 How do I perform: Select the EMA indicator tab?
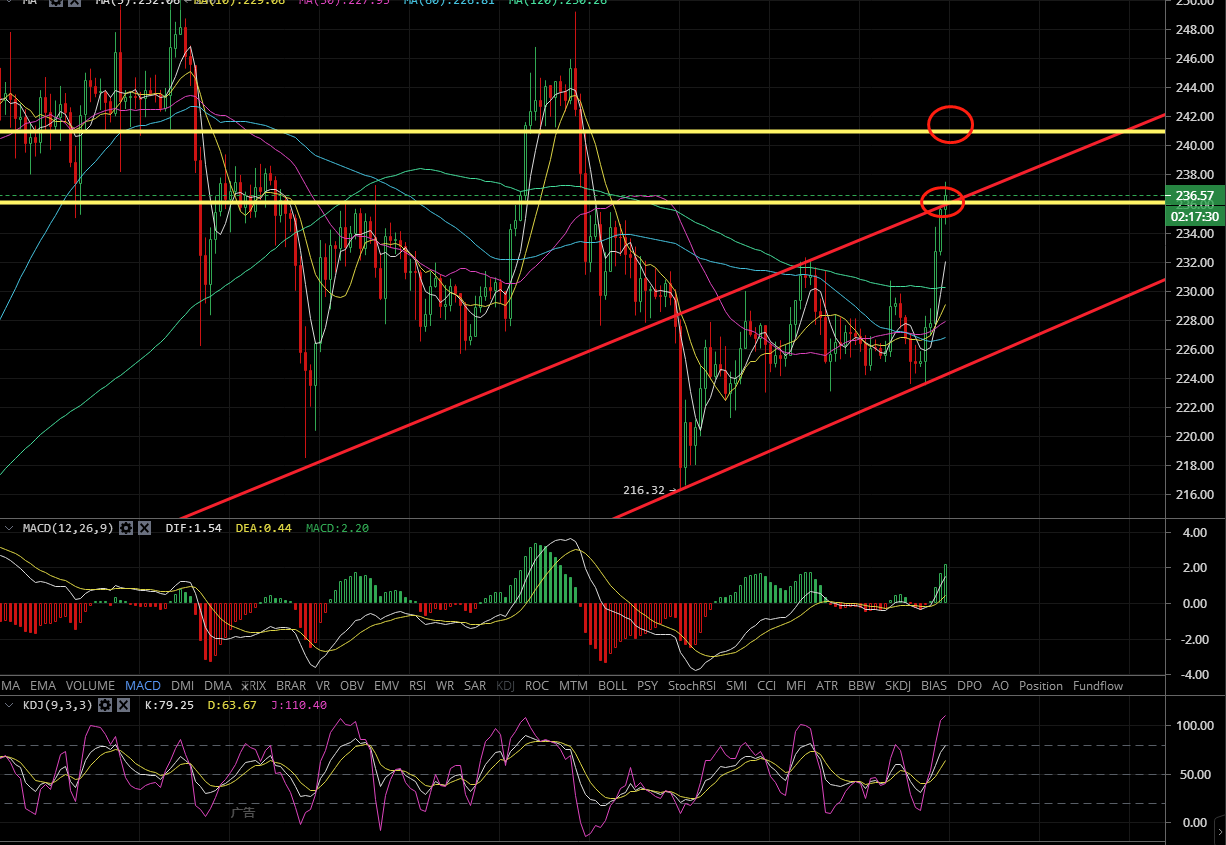pyautogui.click(x=43, y=686)
